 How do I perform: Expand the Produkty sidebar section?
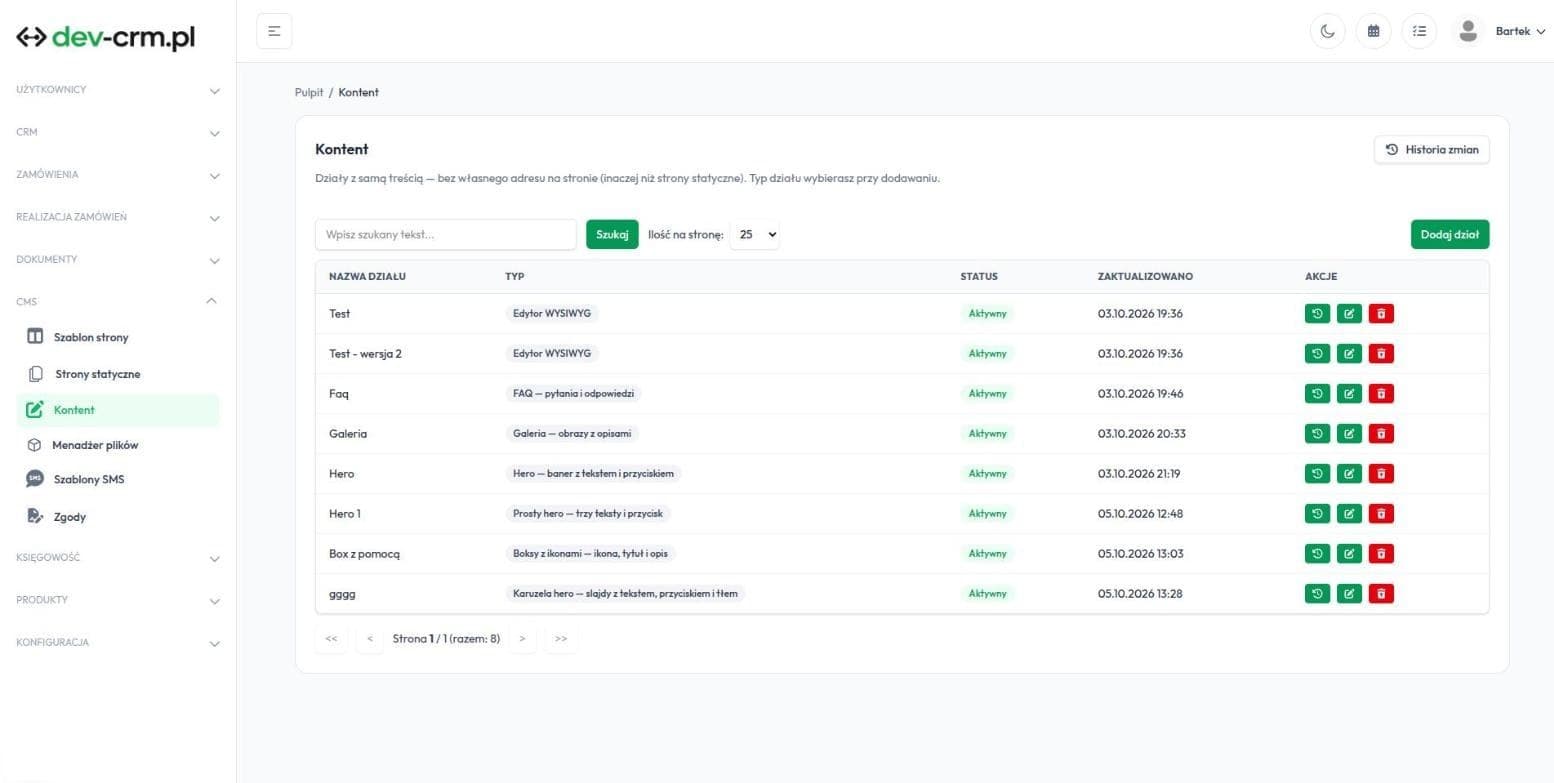pyautogui.click(x=118, y=600)
